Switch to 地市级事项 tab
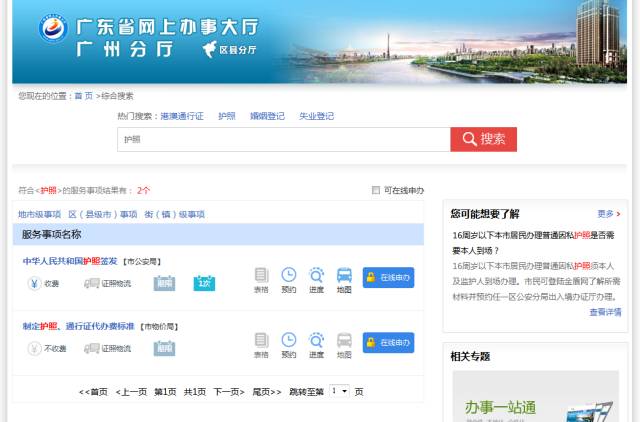Screen dimensions: 640x422 [x=39, y=214]
